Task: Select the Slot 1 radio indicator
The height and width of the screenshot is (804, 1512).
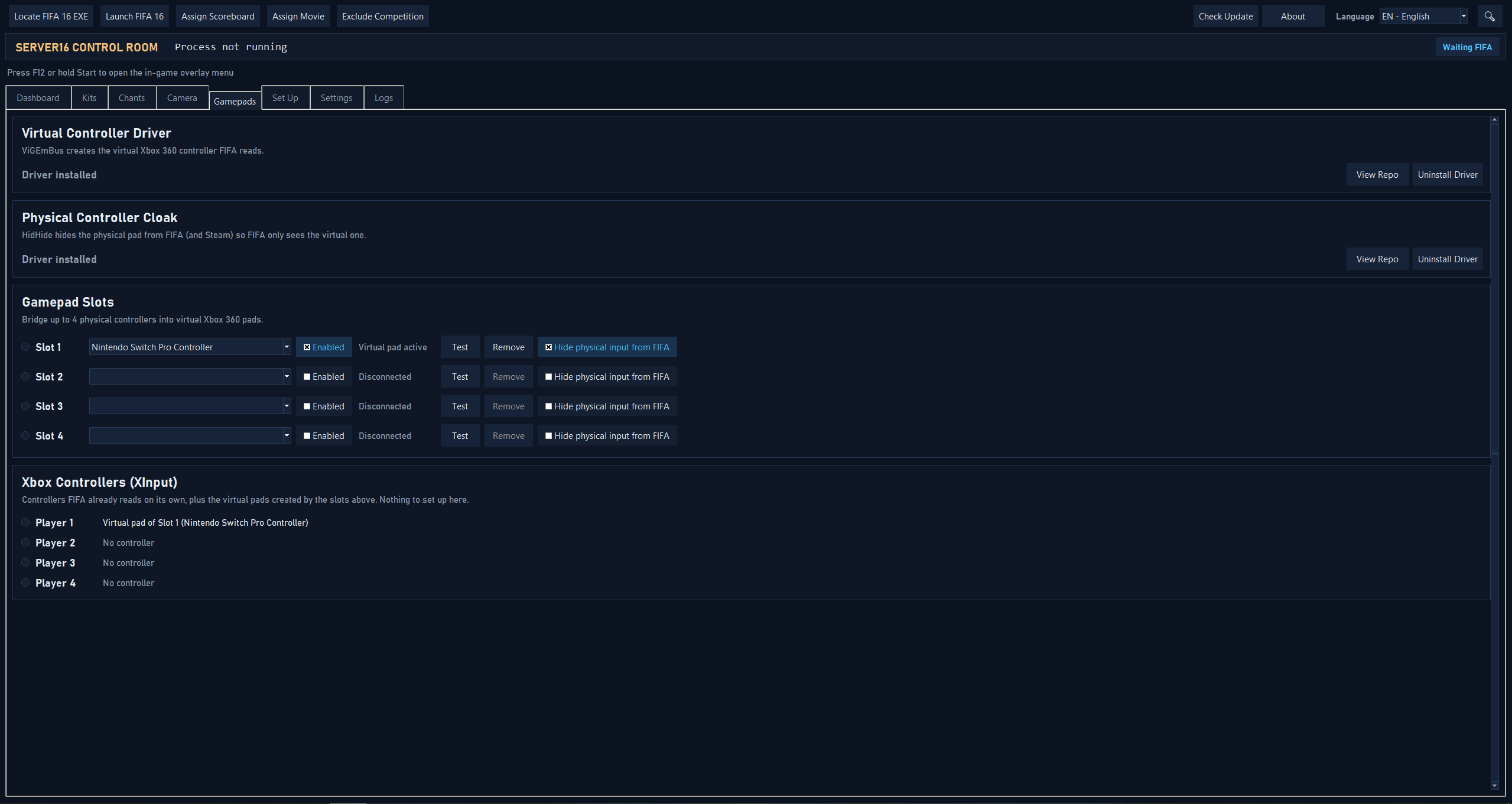Action: pos(25,347)
